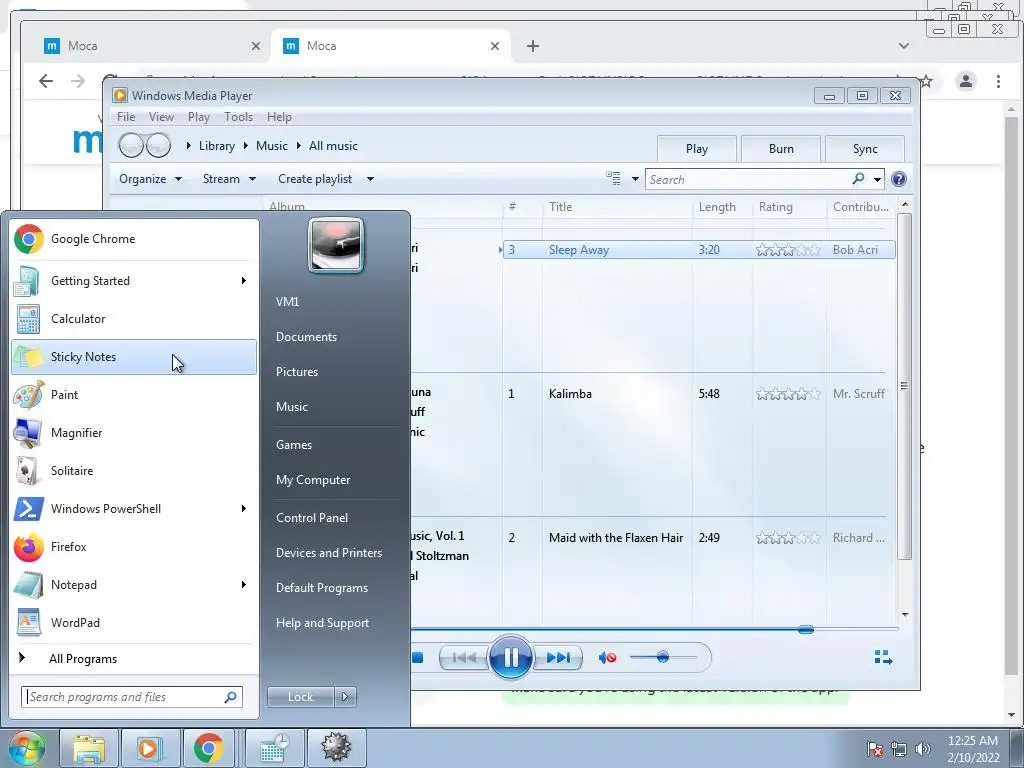Open Chrome tab search chevron

904,46
